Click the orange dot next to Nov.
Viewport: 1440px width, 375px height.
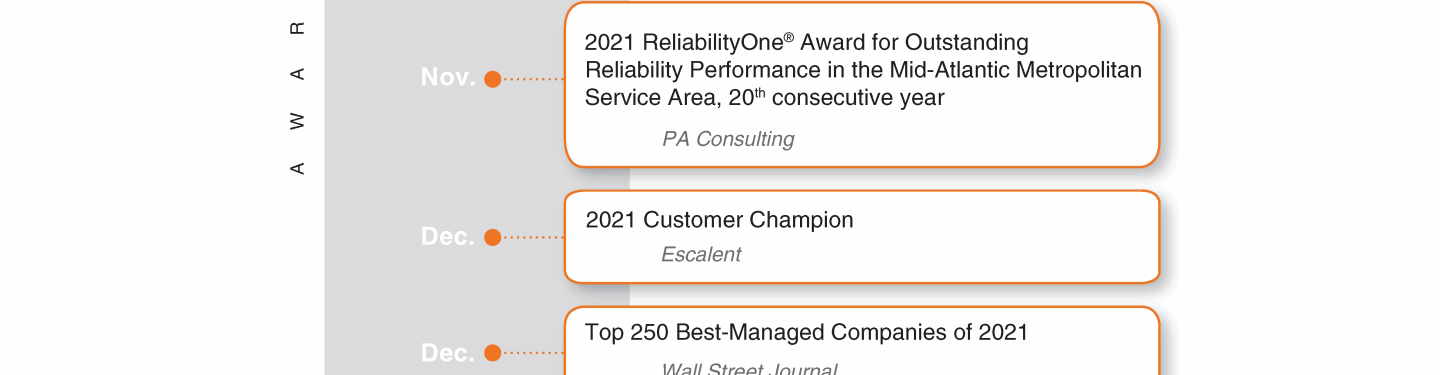pyautogui.click(x=492, y=79)
